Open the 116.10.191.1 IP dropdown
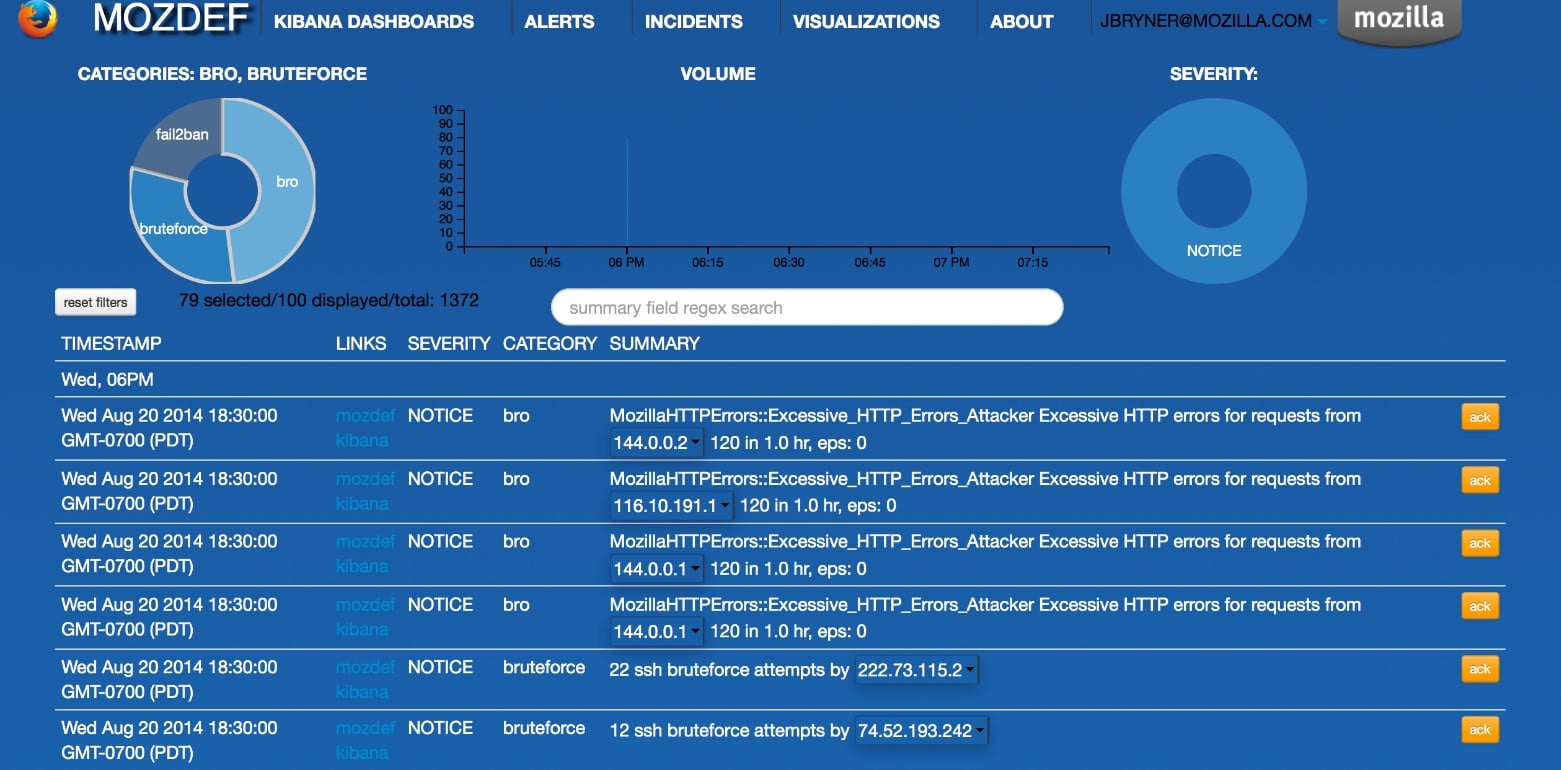This screenshot has width=1561, height=770. [x=671, y=506]
